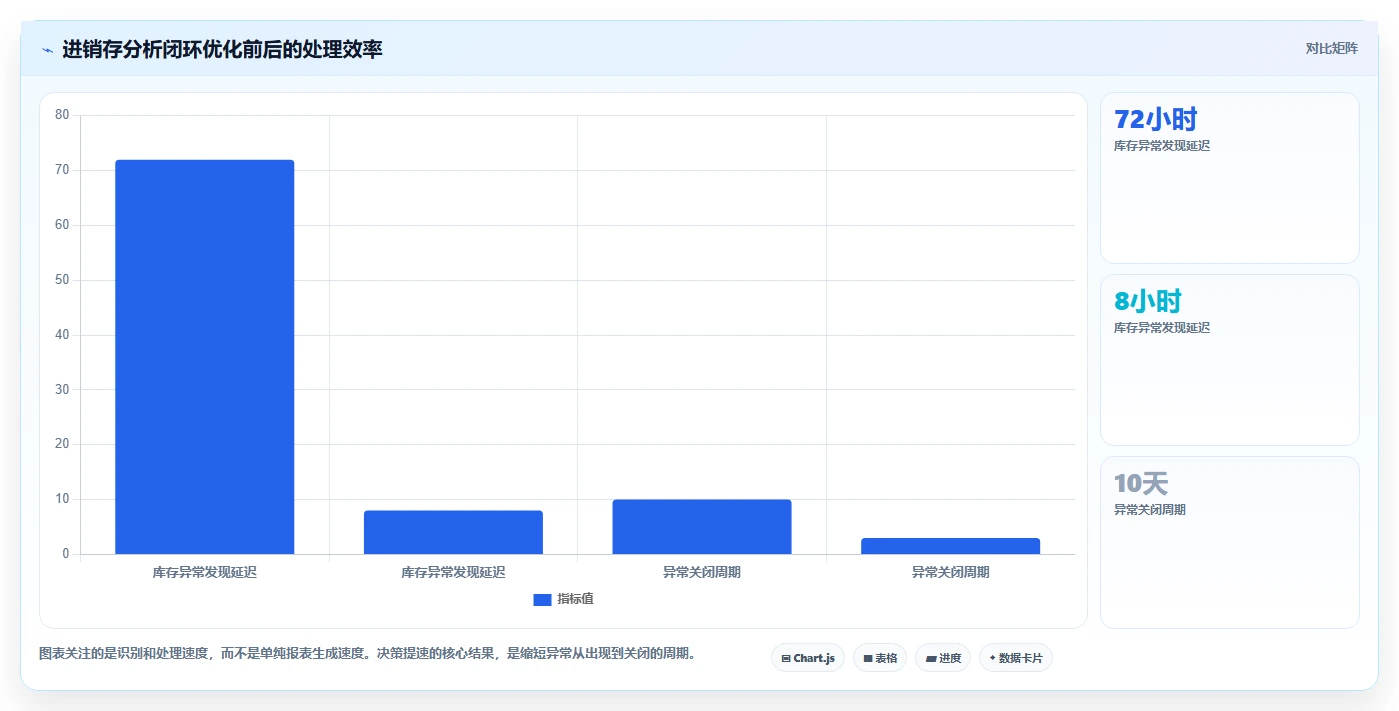Click the y-axis tick label 70
1399x711 pixels.
(62, 170)
